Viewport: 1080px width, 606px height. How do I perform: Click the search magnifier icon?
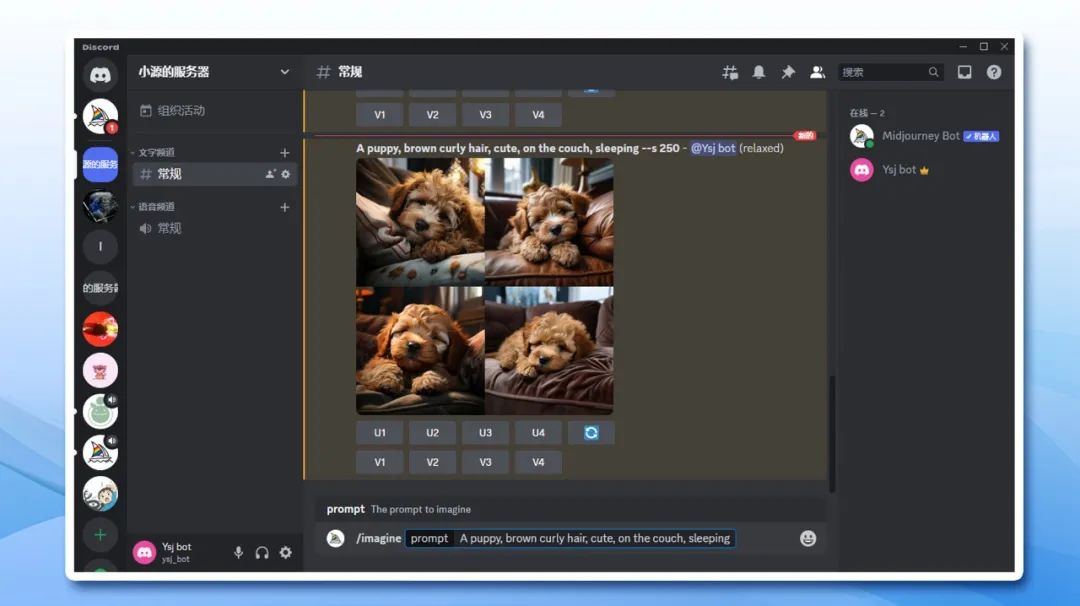(933, 72)
